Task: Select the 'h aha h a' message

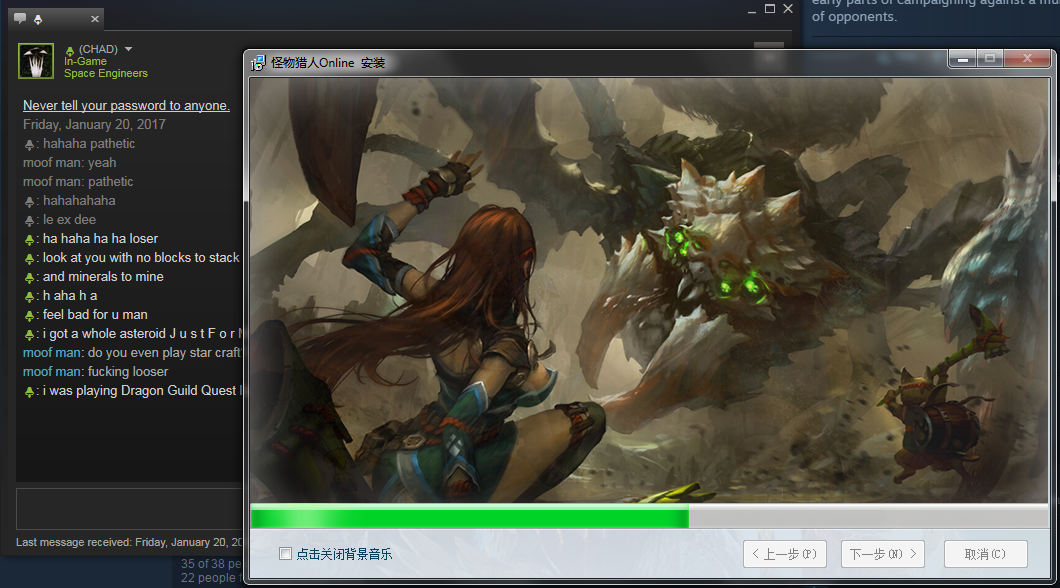Action: (x=70, y=295)
